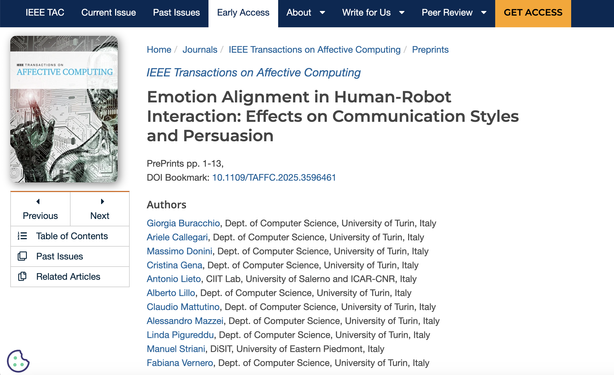
Task: Click the article title heading
Action: [x=333, y=116]
